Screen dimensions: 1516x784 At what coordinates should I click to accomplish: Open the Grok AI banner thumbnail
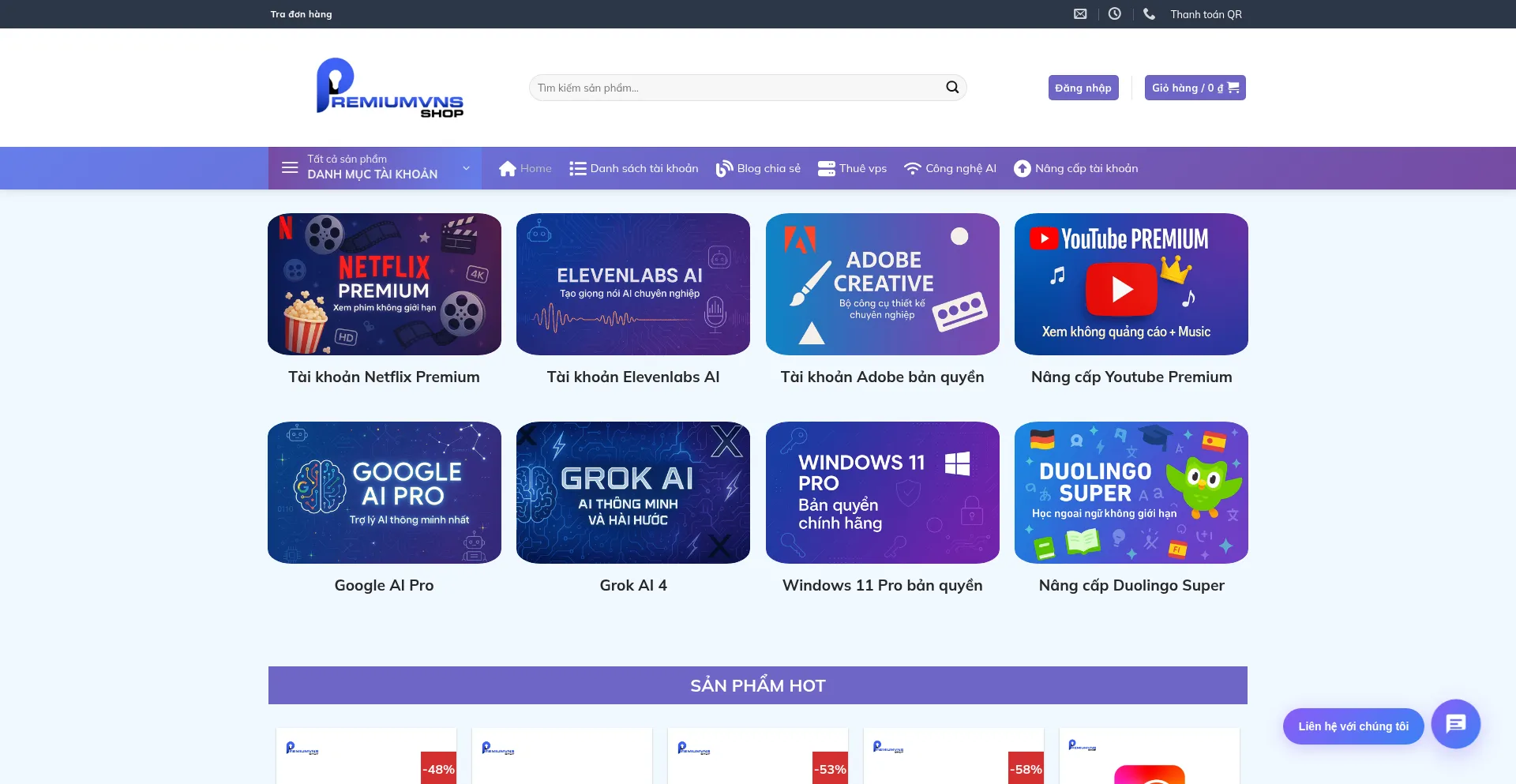pos(633,493)
